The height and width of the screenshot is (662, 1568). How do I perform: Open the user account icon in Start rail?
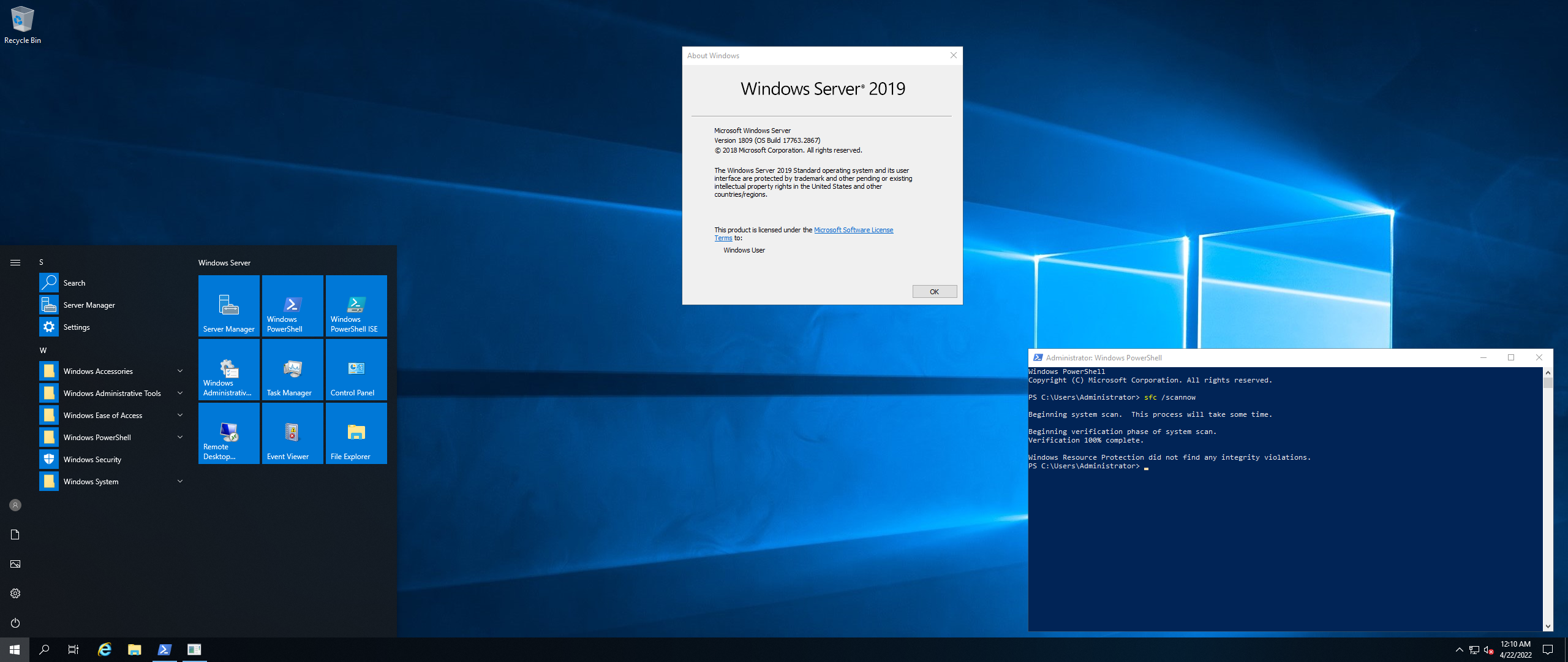pyautogui.click(x=15, y=505)
